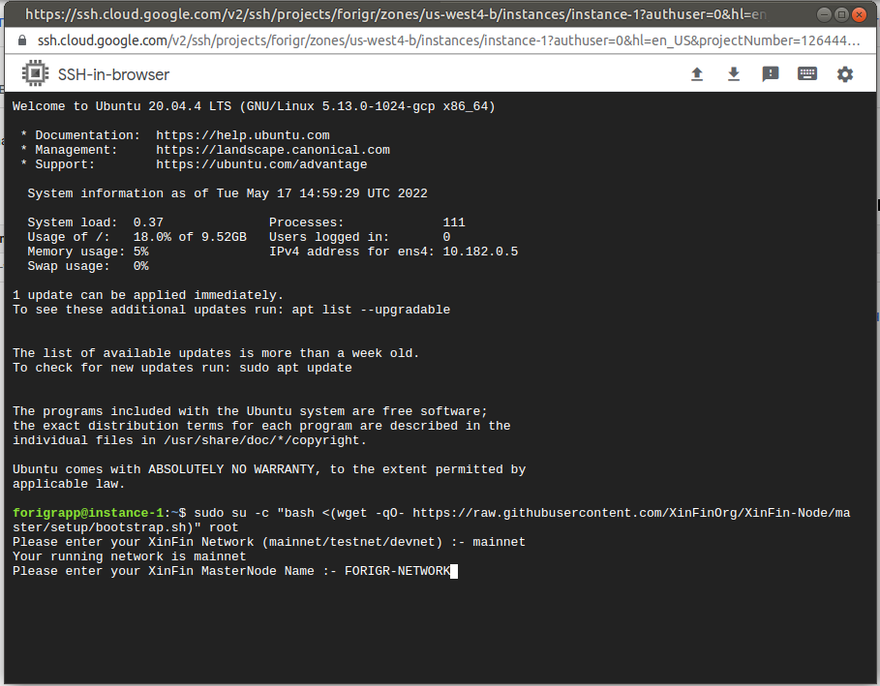Click the download file icon

[x=733, y=75]
